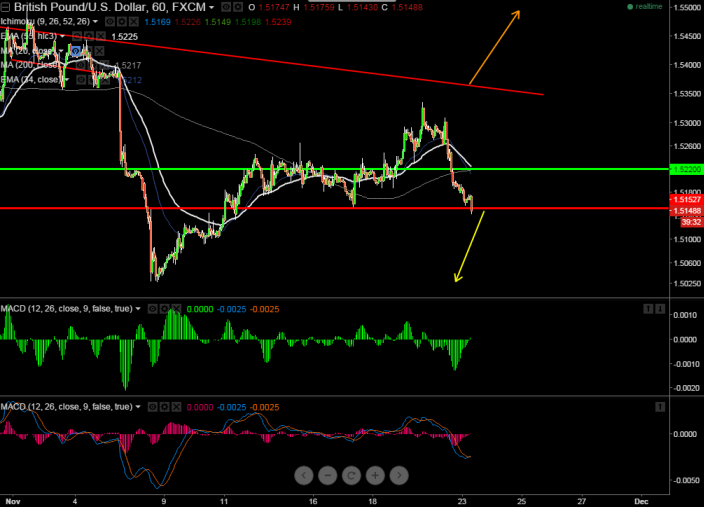The height and width of the screenshot is (507, 704).
Task: Click the open price 1.51747
Action: click(274, 8)
